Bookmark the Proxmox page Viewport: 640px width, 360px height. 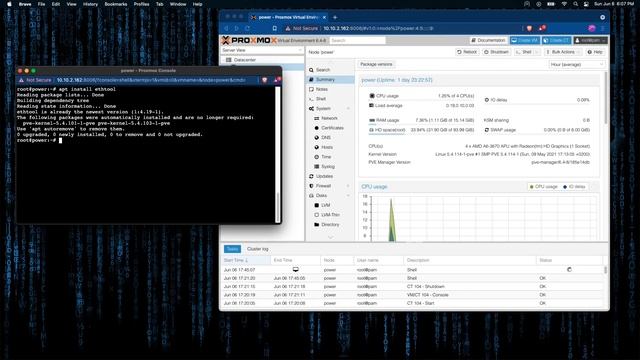275,28
